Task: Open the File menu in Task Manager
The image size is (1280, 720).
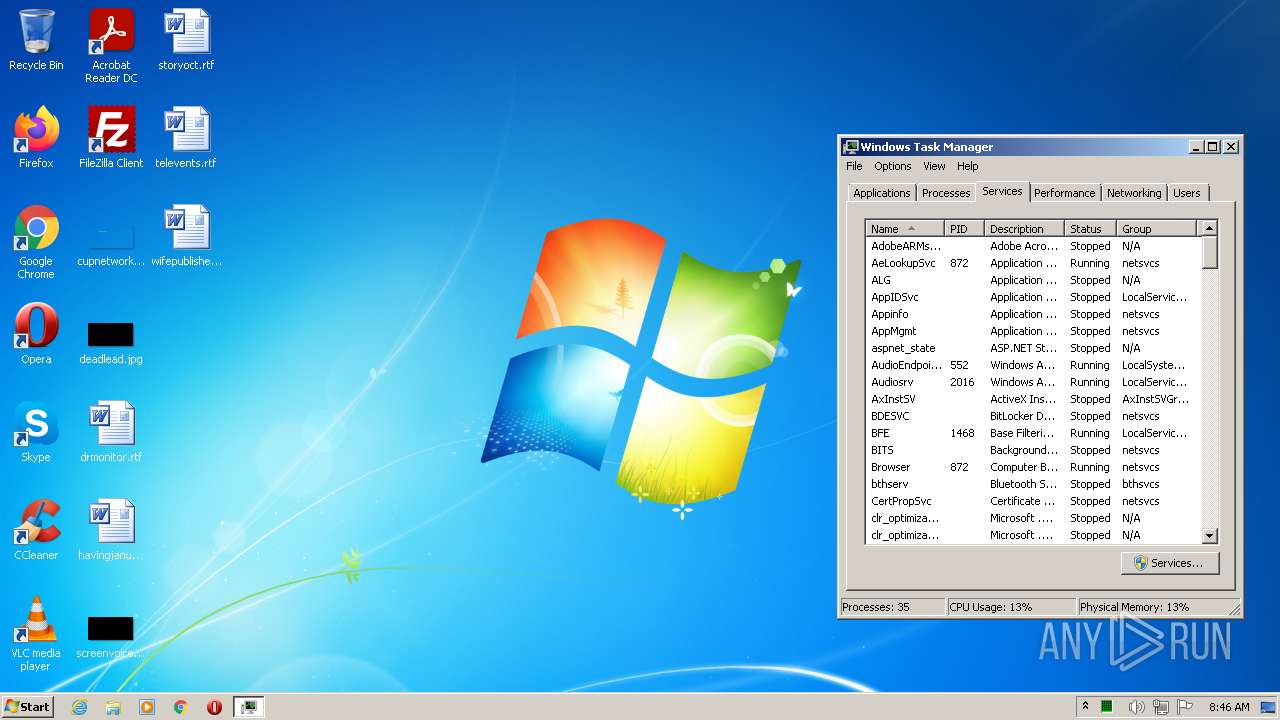Action: (854, 166)
